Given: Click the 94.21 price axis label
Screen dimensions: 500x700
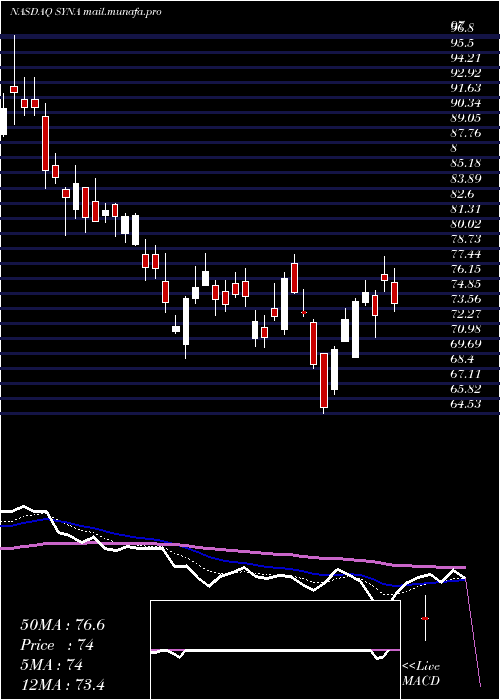Looking at the screenshot, I should [467, 58].
